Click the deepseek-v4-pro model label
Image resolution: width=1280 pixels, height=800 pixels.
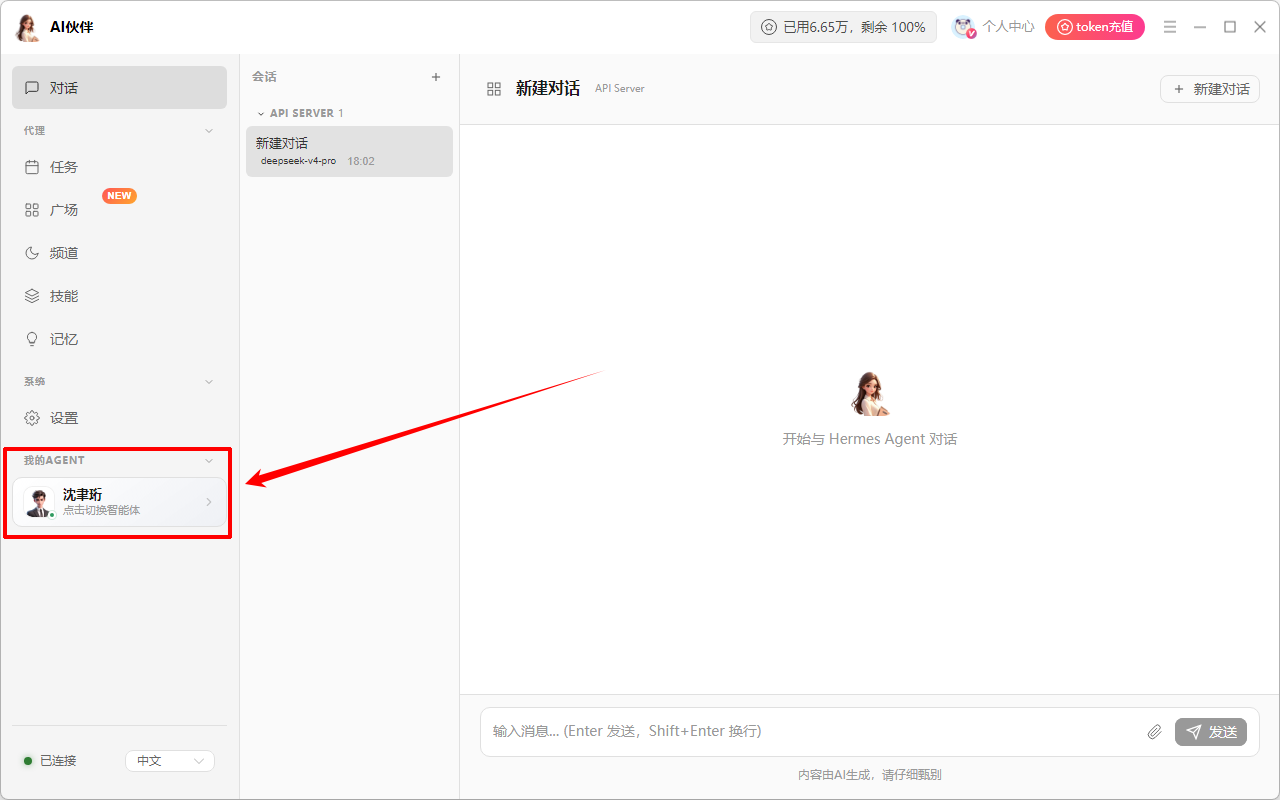click(298, 161)
